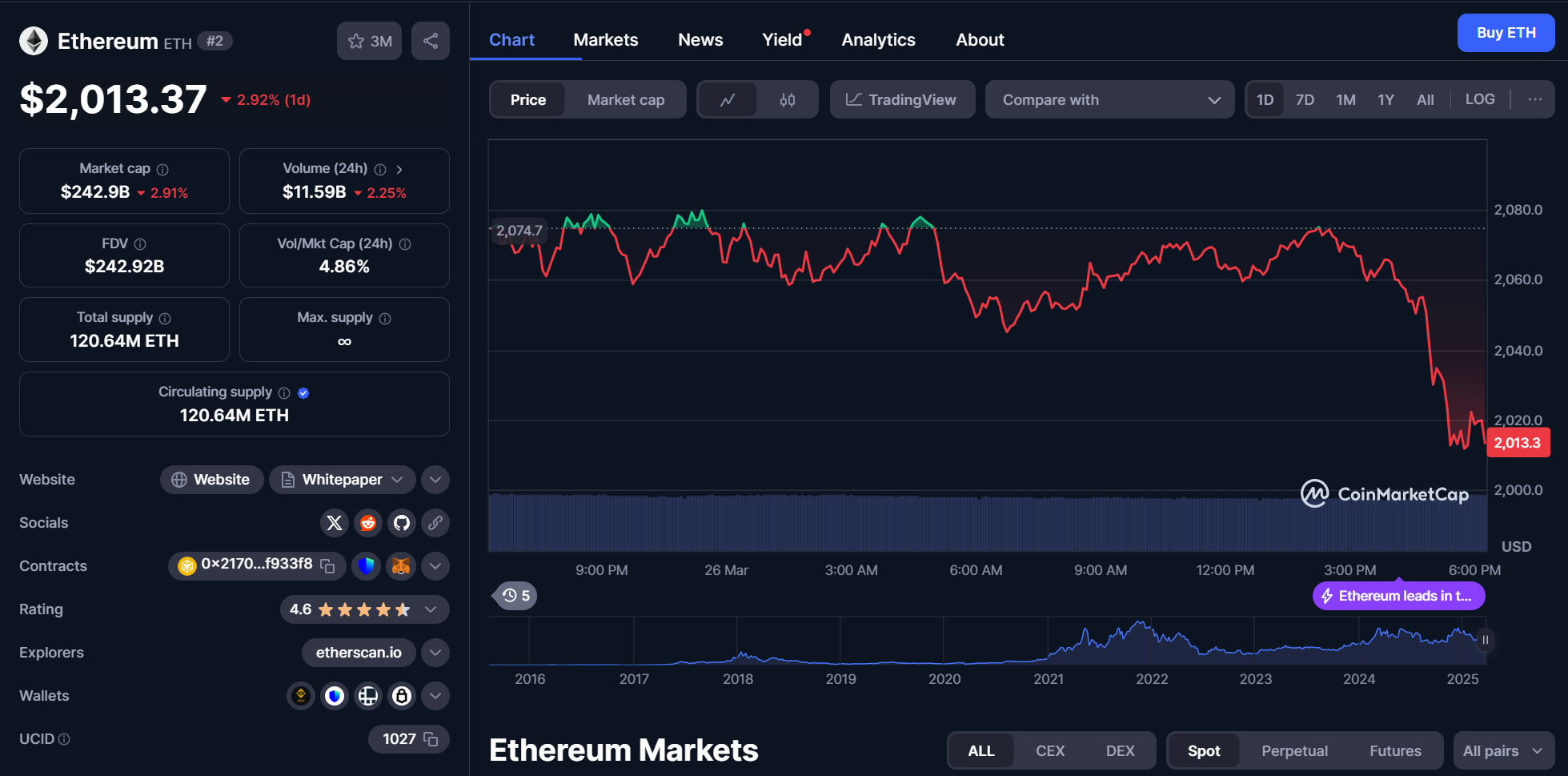Open the TradingView chart mode
The image size is (1568, 776).
tap(902, 99)
